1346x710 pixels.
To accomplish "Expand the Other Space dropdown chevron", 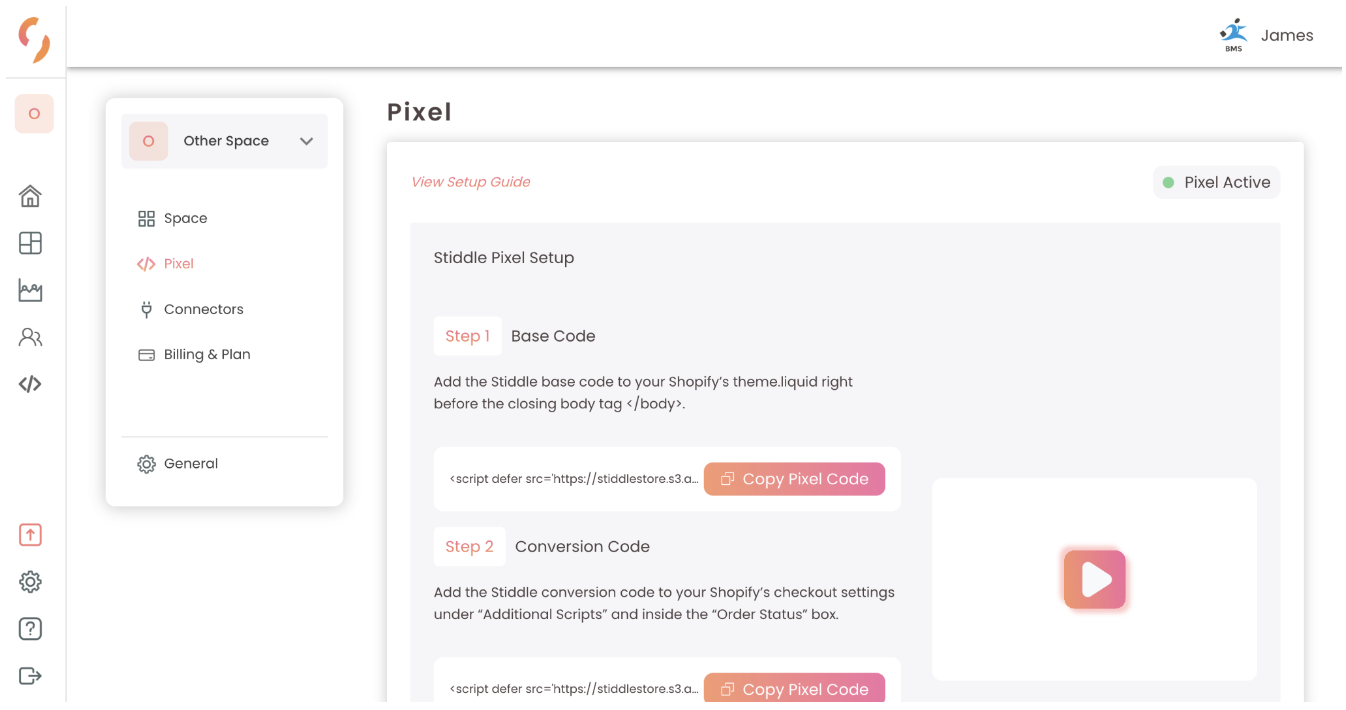I will 307,141.
